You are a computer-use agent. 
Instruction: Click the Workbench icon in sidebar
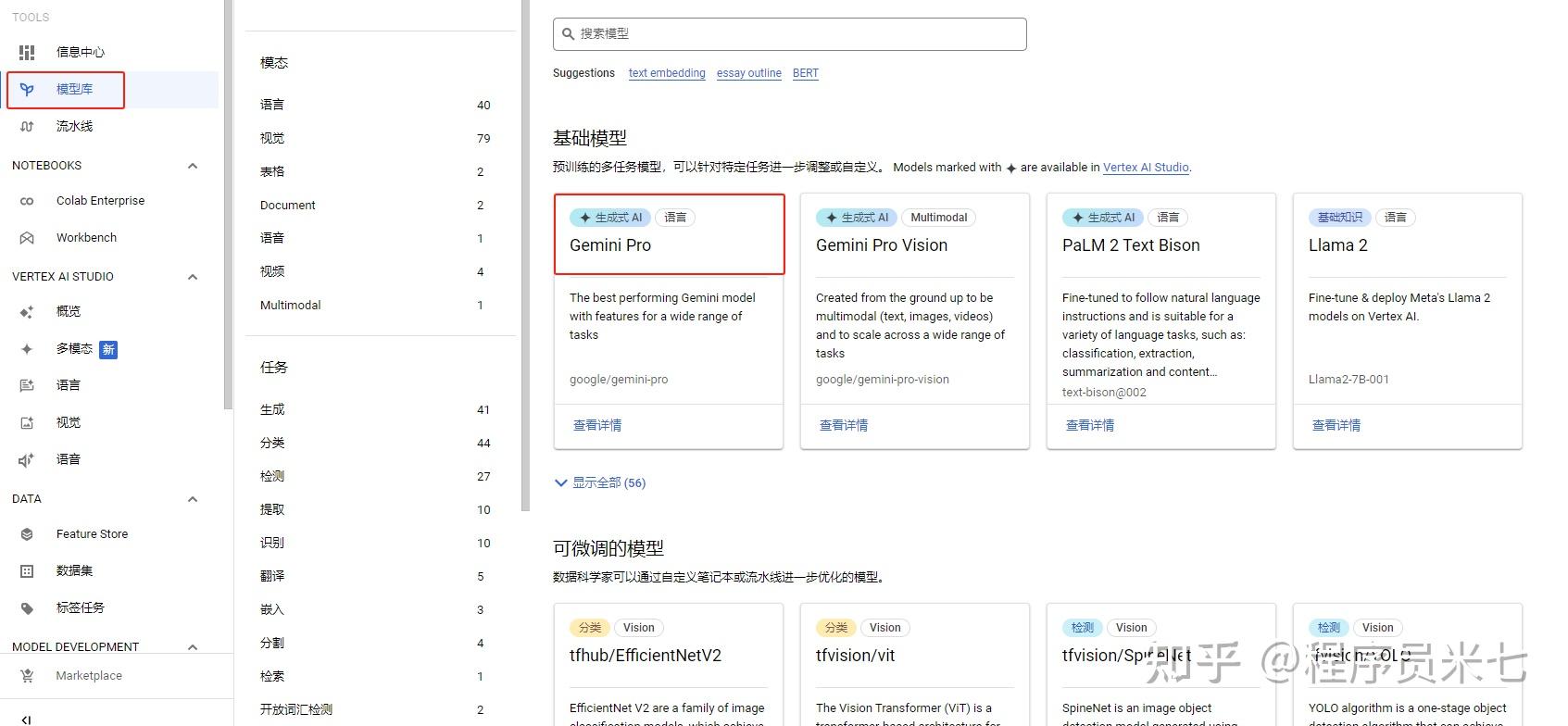27,238
